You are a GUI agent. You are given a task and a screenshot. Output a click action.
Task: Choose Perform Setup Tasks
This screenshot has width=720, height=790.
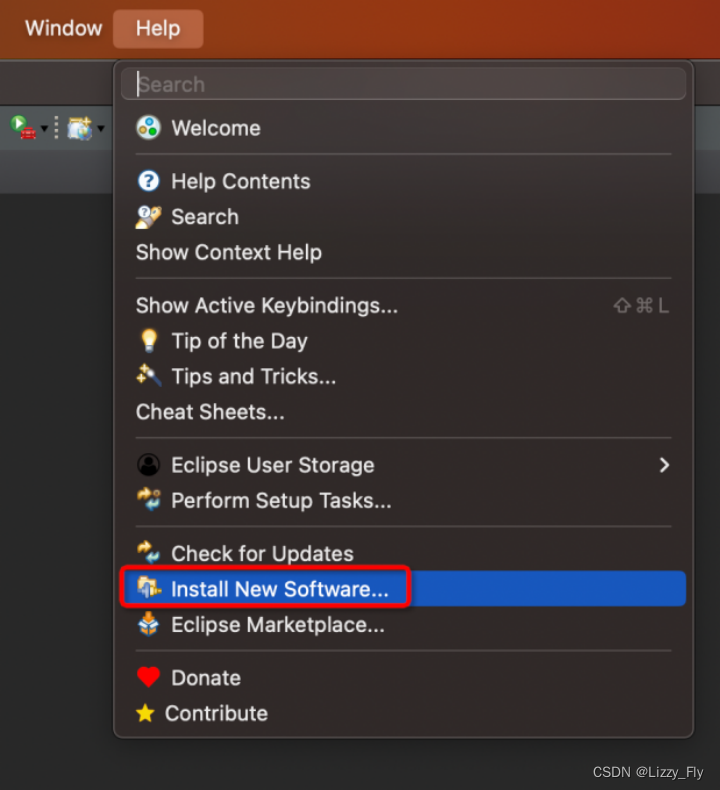[403, 501]
